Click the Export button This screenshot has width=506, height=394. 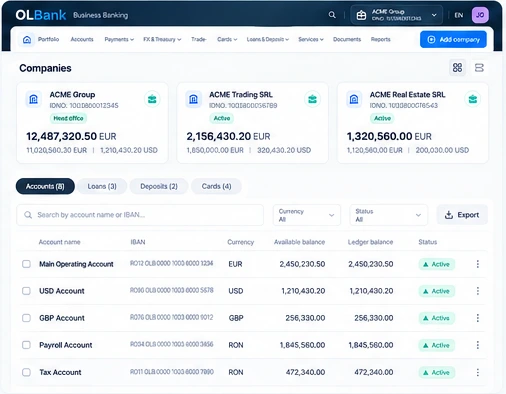(x=462, y=215)
